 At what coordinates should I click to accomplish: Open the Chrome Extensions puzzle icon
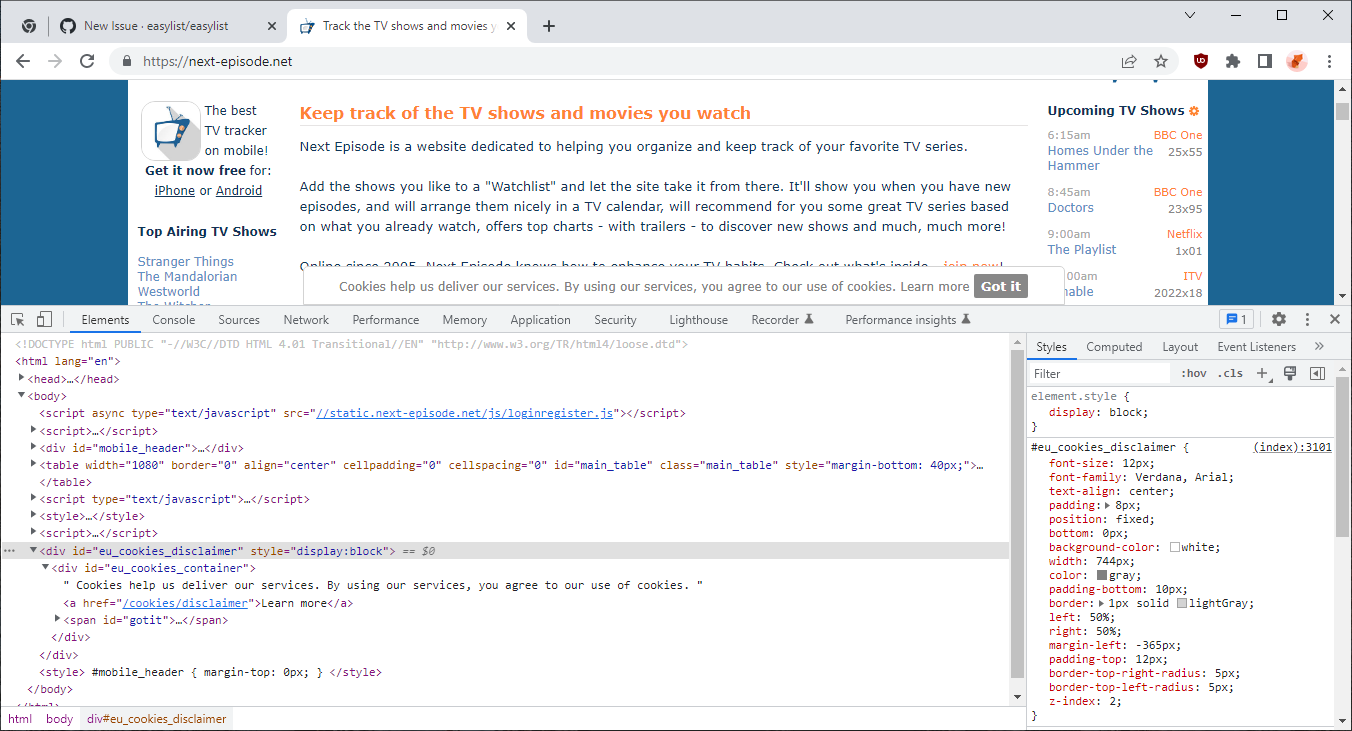coord(1233,61)
